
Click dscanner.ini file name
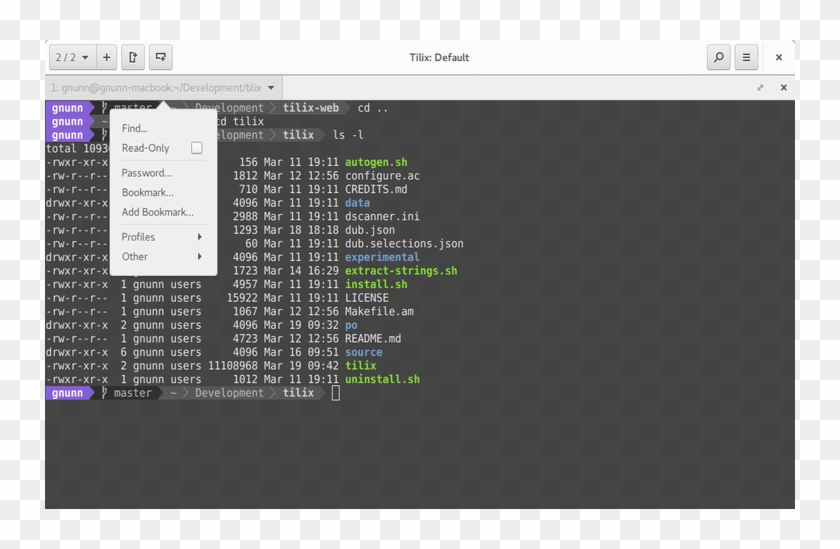[x=382, y=216]
